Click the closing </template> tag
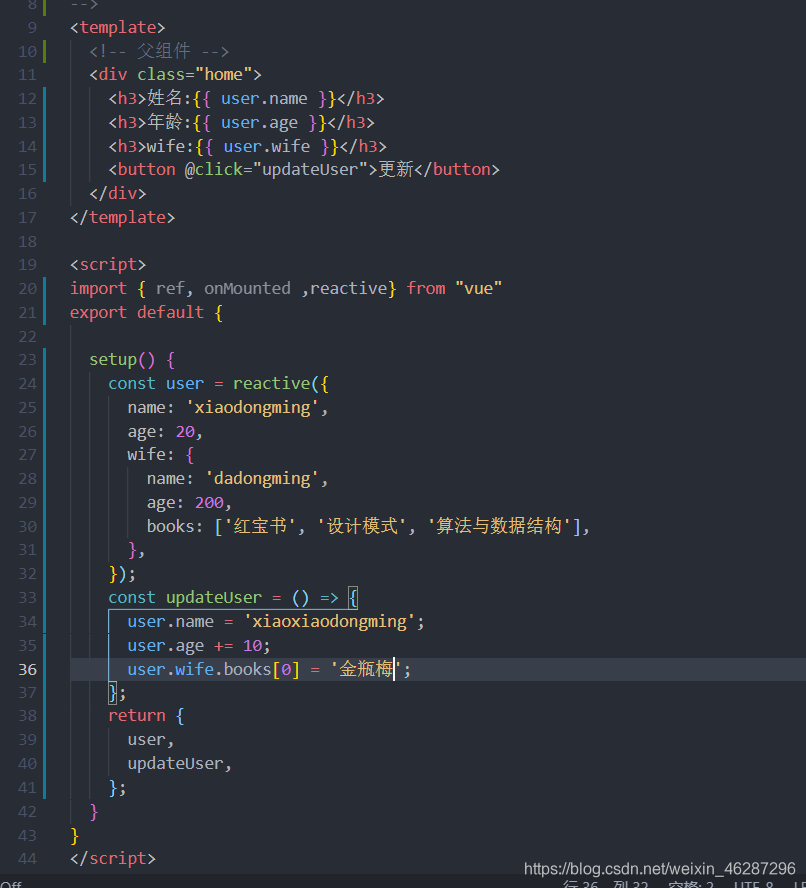Viewport: 806px width, 888px height. [x=122, y=217]
